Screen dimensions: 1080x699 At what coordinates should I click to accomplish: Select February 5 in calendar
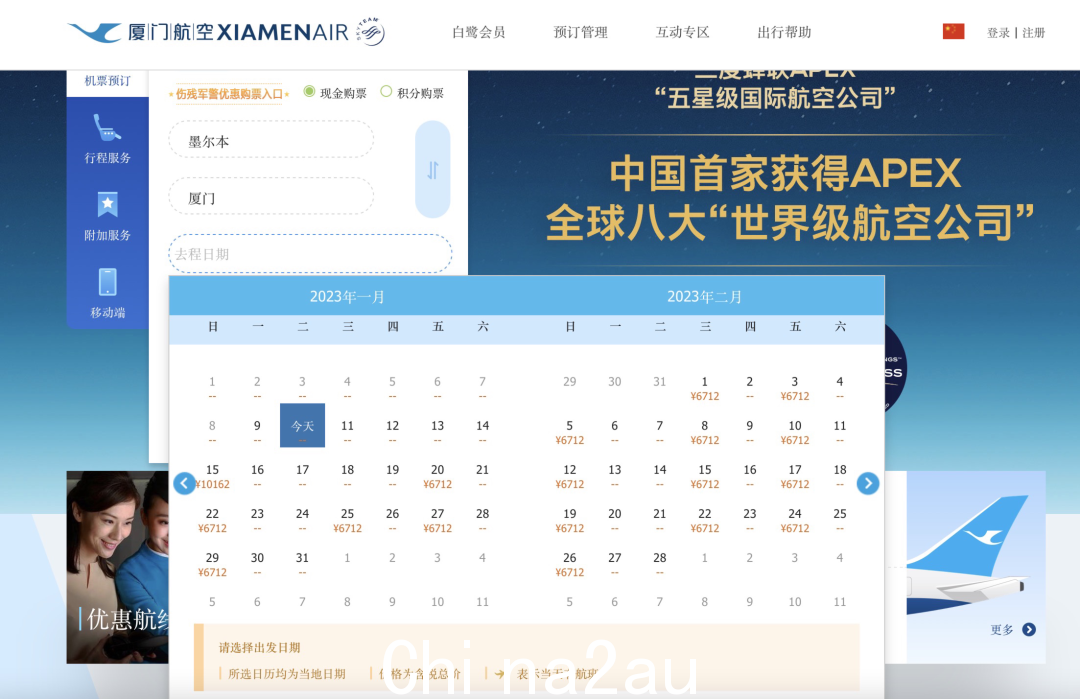coord(570,432)
